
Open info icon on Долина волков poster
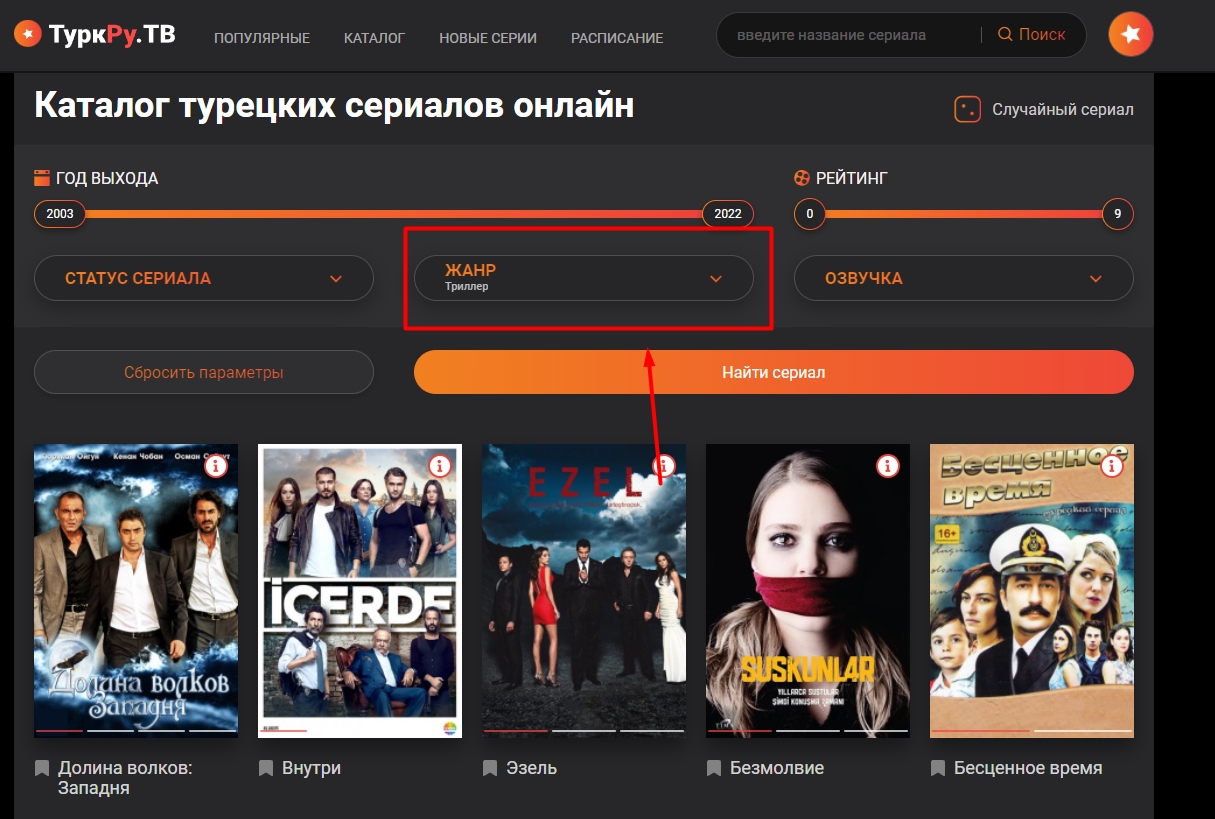[216, 466]
